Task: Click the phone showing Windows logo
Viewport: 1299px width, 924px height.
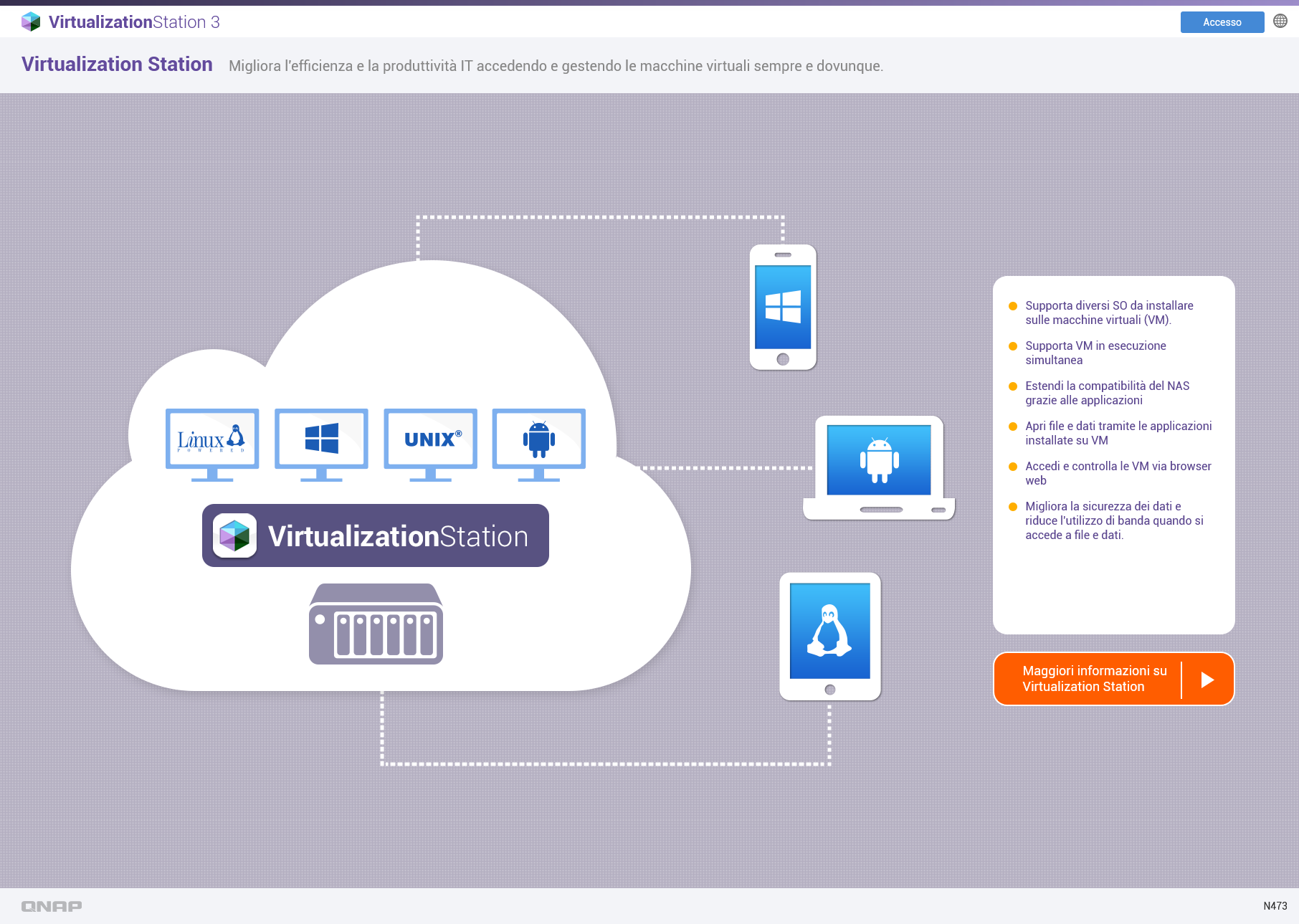Action: click(x=783, y=307)
